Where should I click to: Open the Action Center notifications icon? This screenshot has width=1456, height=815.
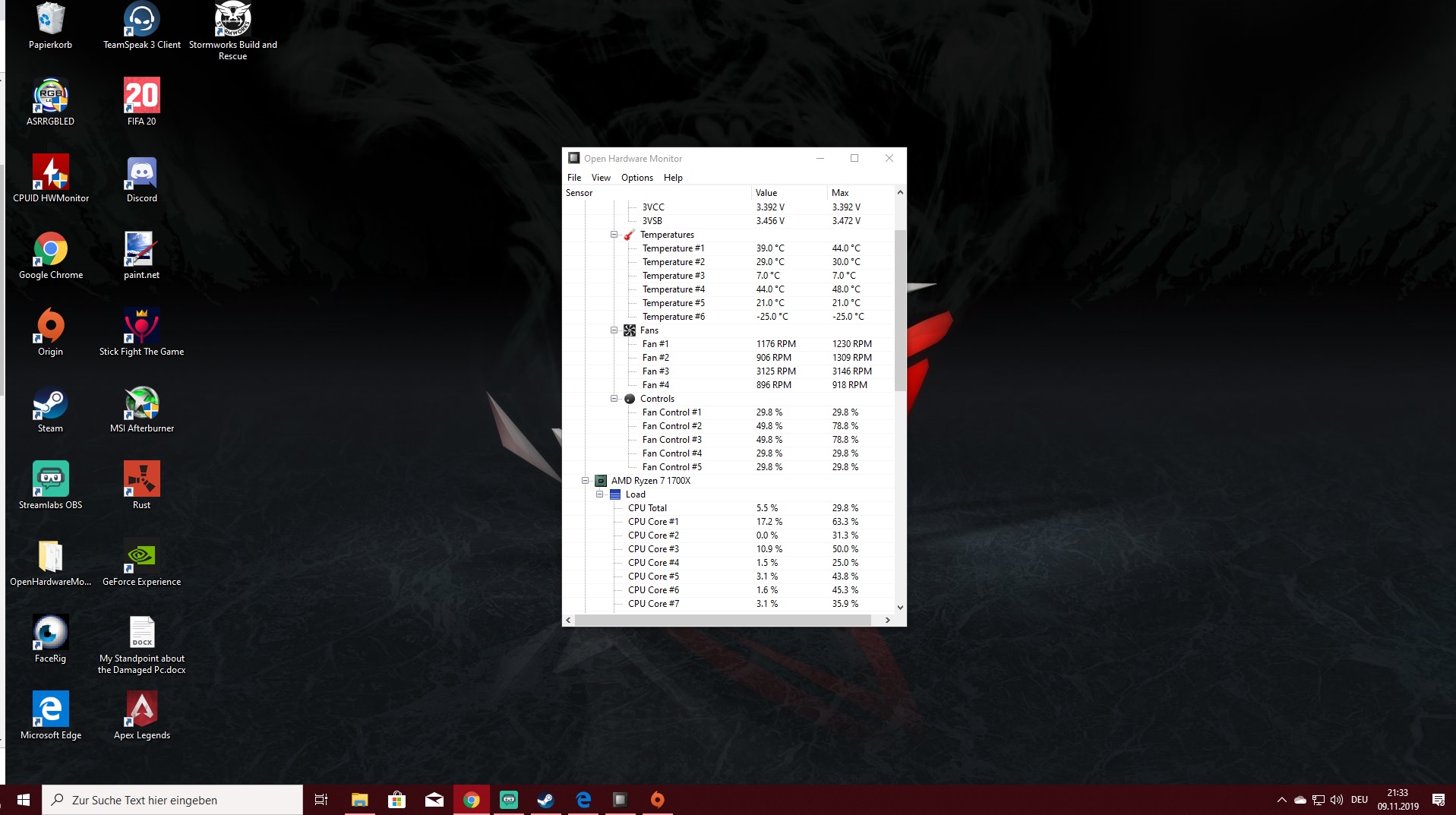click(x=1438, y=800)
